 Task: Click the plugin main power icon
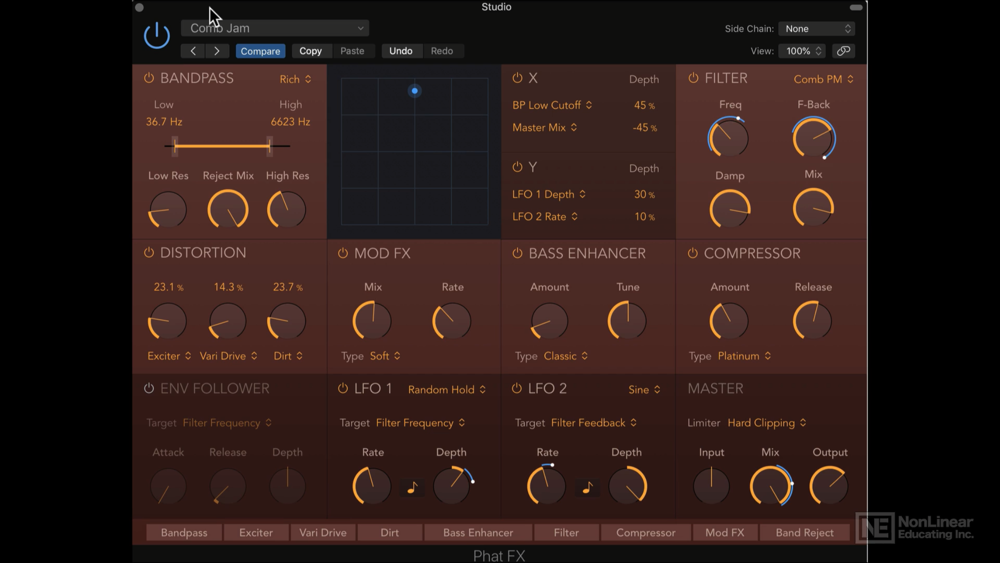click(156, 35)
